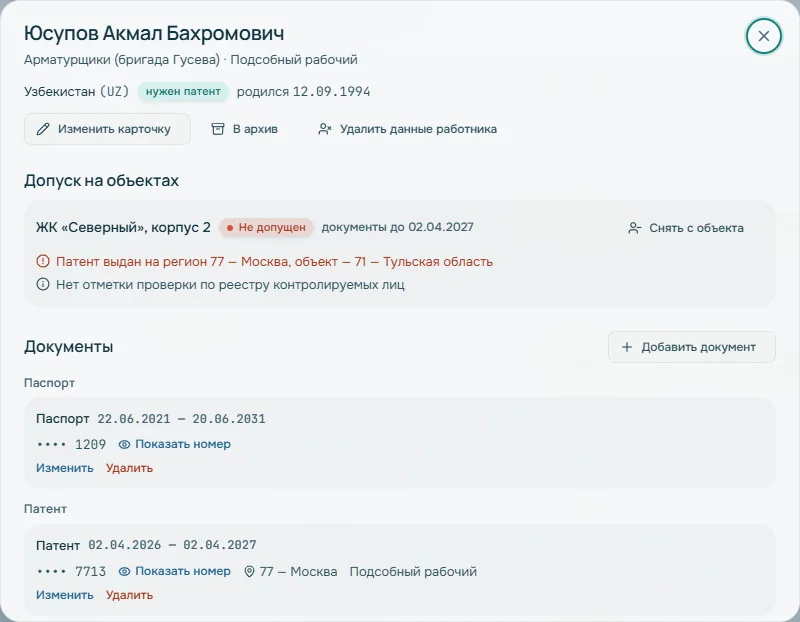Click Снять с объекта for ЖК Северный
800x622 pixels.
point(686,228)
